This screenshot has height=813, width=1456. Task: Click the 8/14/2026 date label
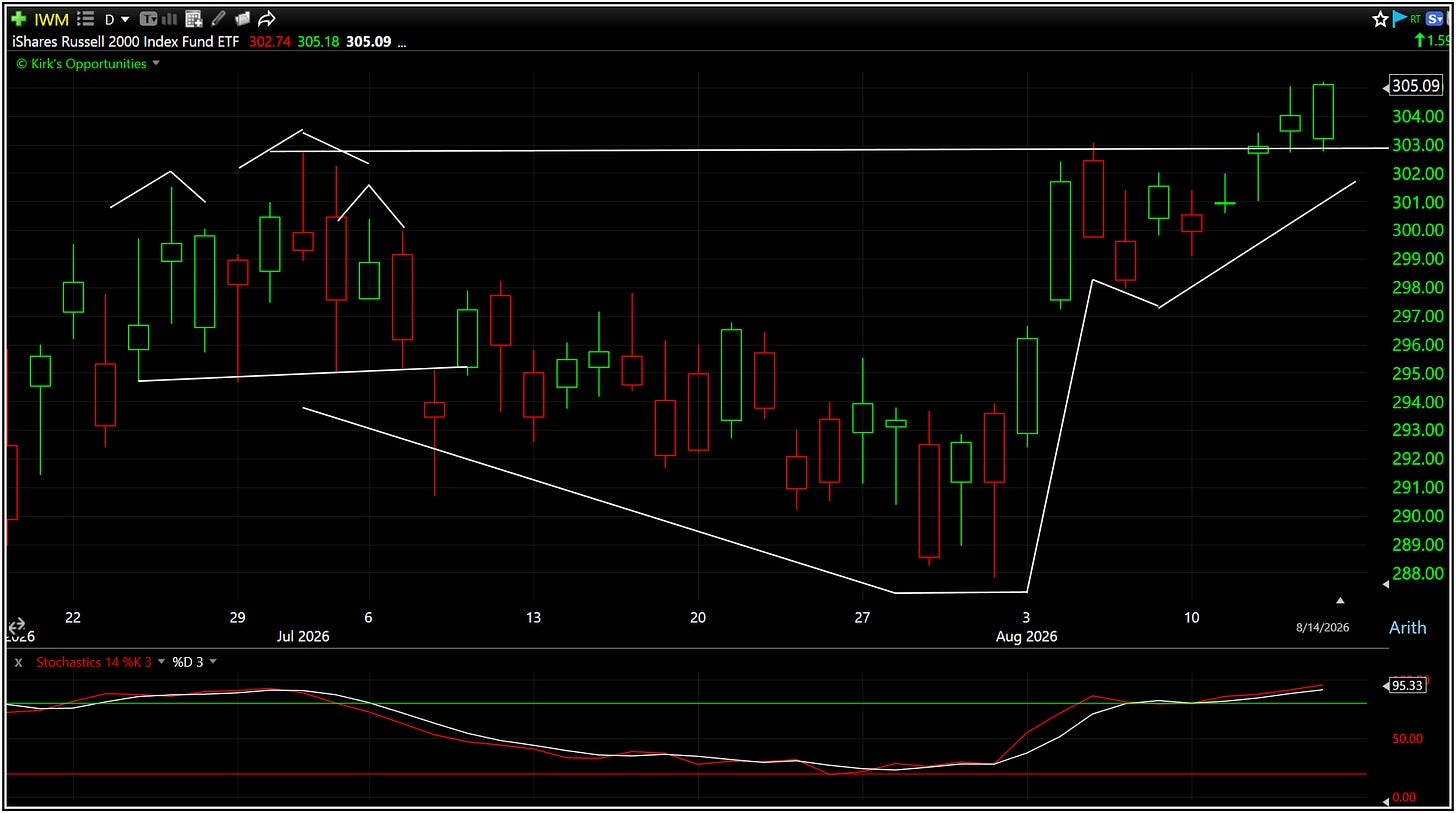tap(1321, 628)
